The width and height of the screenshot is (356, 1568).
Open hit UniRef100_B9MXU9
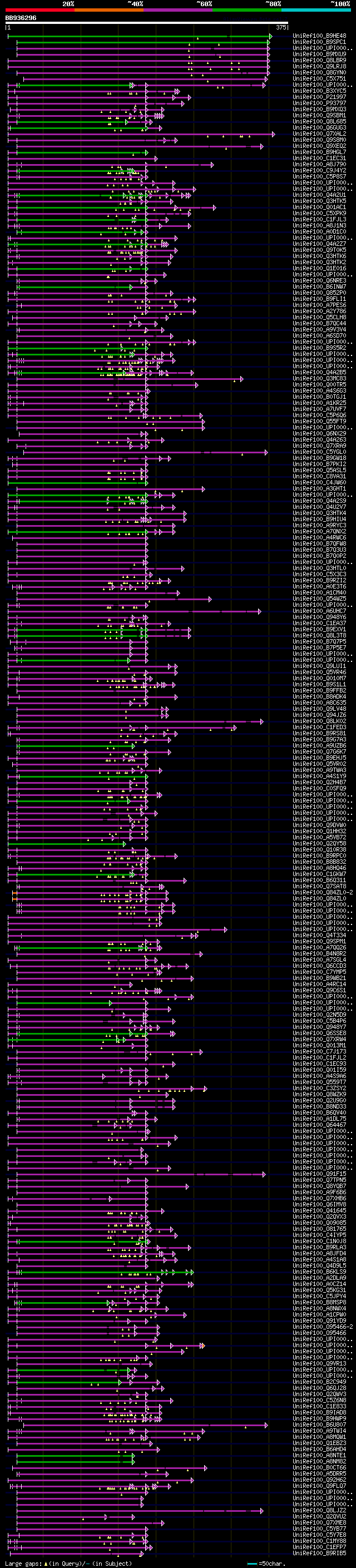click(319, 54)
